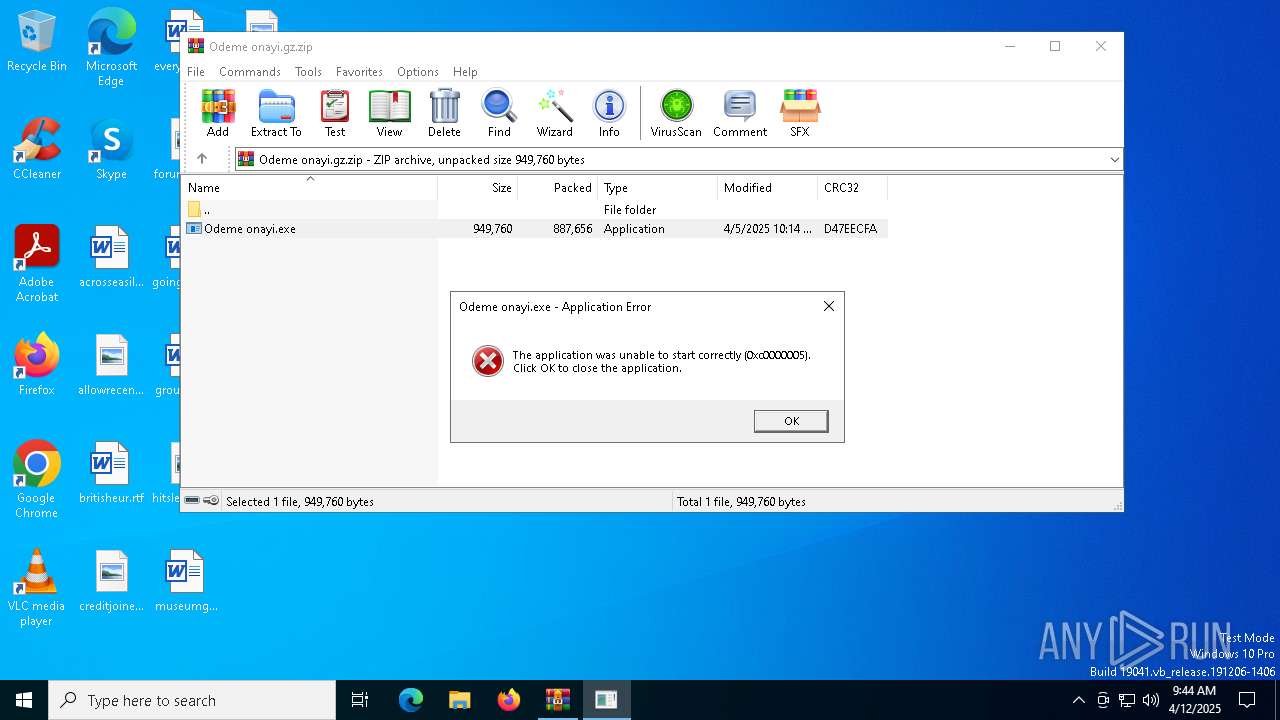Sort by the Modified column header
The image size is (1280, 720).
click(768, 188)
